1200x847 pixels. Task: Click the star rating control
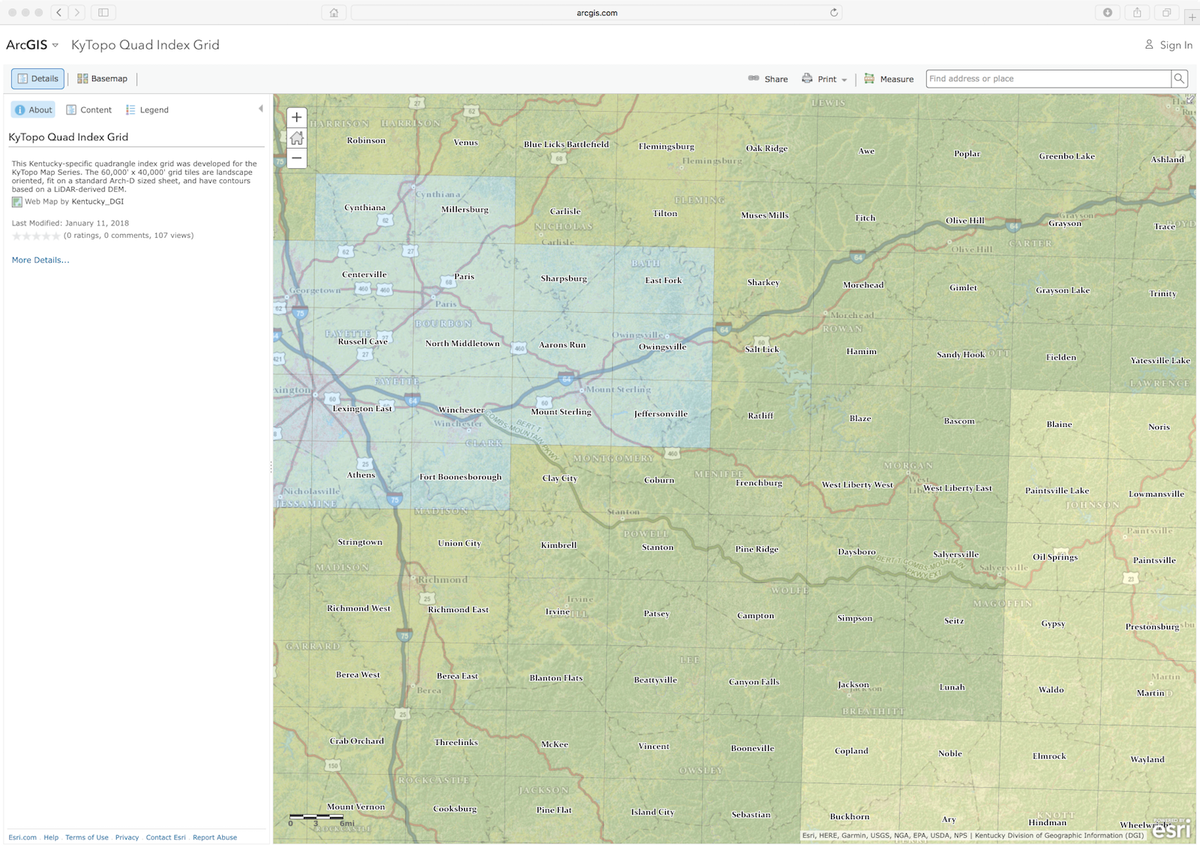[x=36, y=236]
